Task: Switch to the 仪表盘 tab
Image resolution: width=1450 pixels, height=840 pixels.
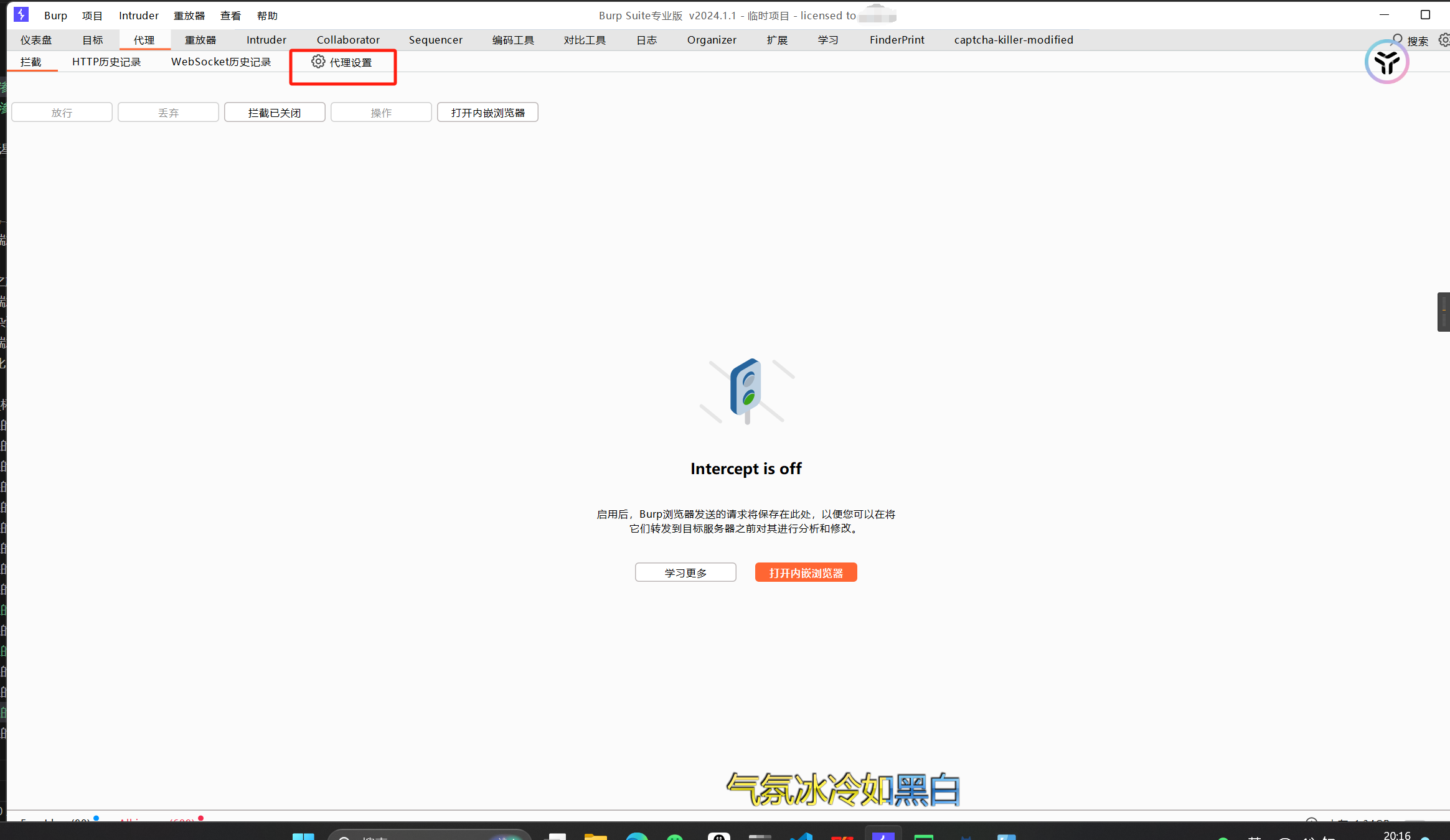Action: pyautogui.click(x=36, y=40)
